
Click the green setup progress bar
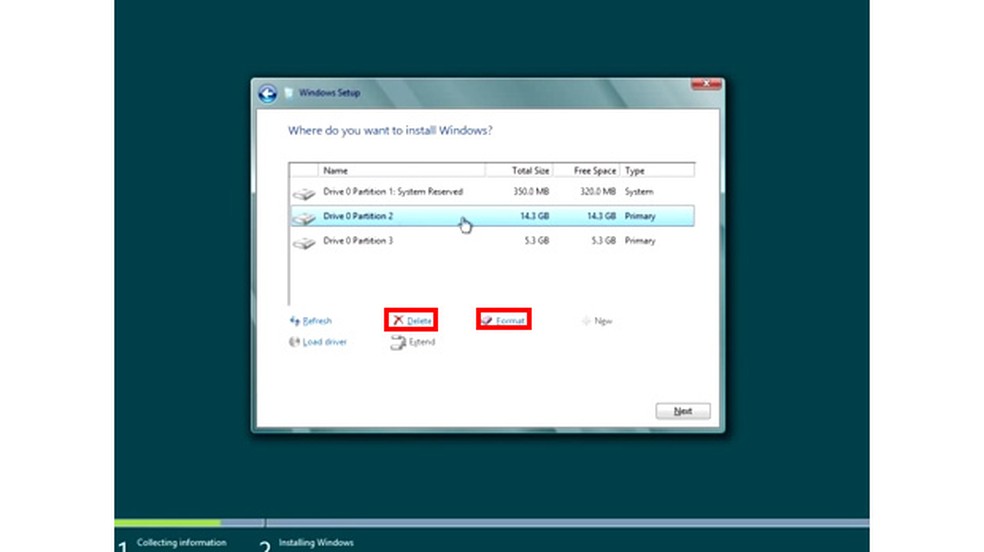[x=168, y=523]
